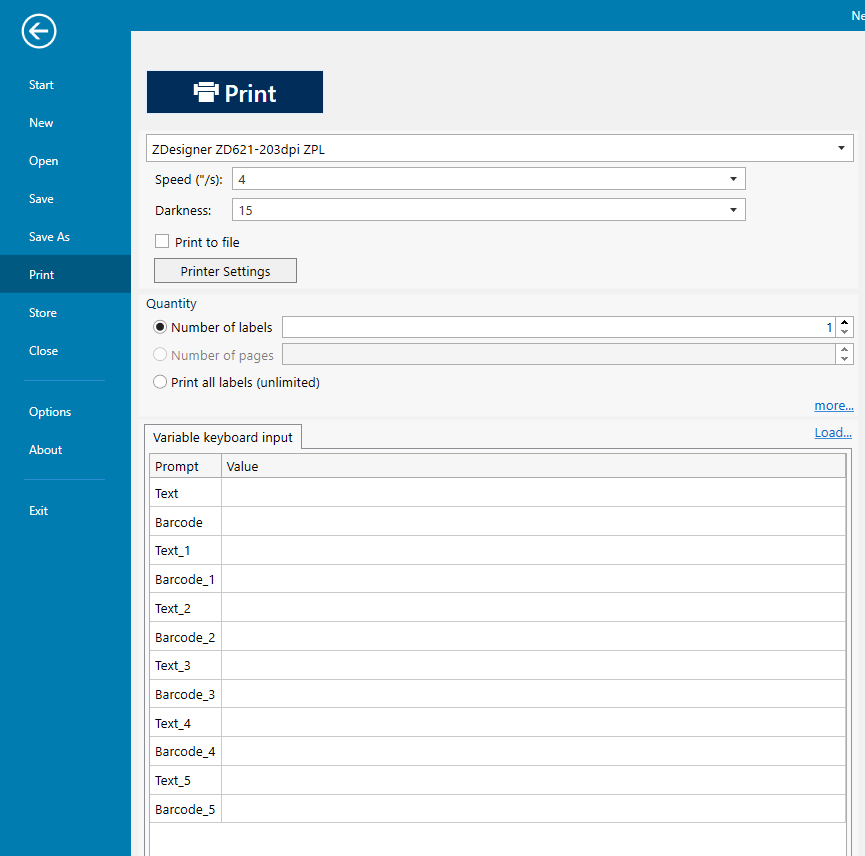This screenshot has height=856, width=865.
Task: Click the down stepper arrow for labels
Action: [845, 333]
